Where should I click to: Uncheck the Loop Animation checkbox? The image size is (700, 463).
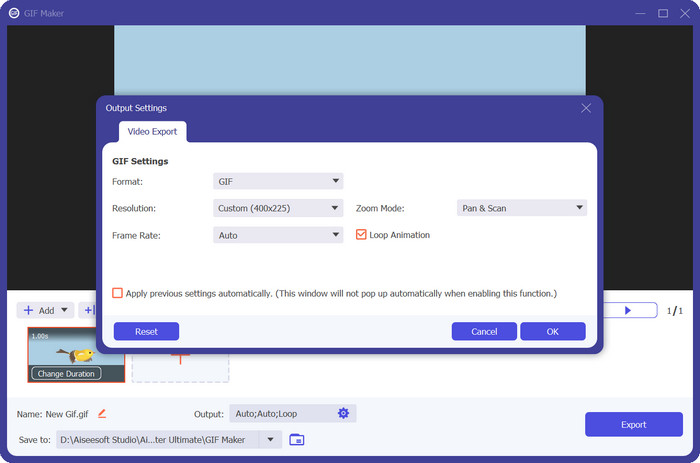[362, 235]
